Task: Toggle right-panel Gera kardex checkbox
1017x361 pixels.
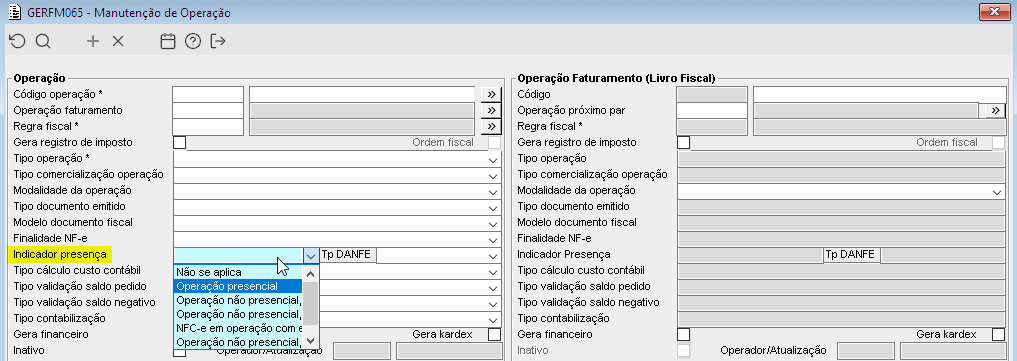Action: point(998,334)
